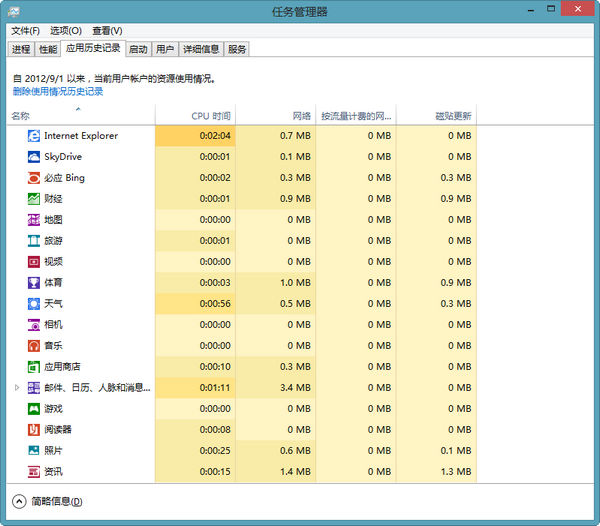Open the 文件(F) menu
This screenshot has height=526, width=600.
[x=25, y=31]
